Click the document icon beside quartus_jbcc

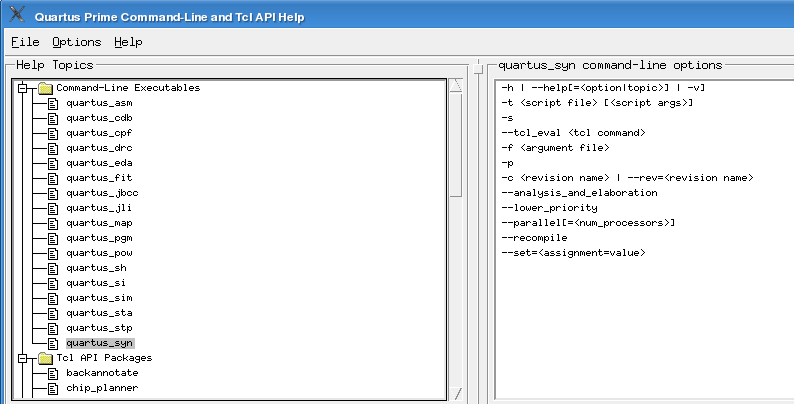(53, 194)
